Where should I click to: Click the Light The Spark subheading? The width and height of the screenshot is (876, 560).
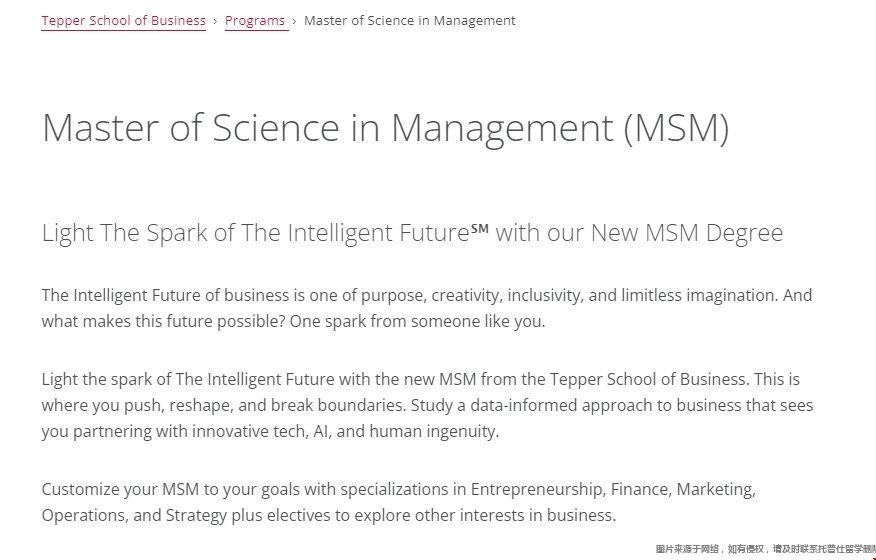(412, 232)
